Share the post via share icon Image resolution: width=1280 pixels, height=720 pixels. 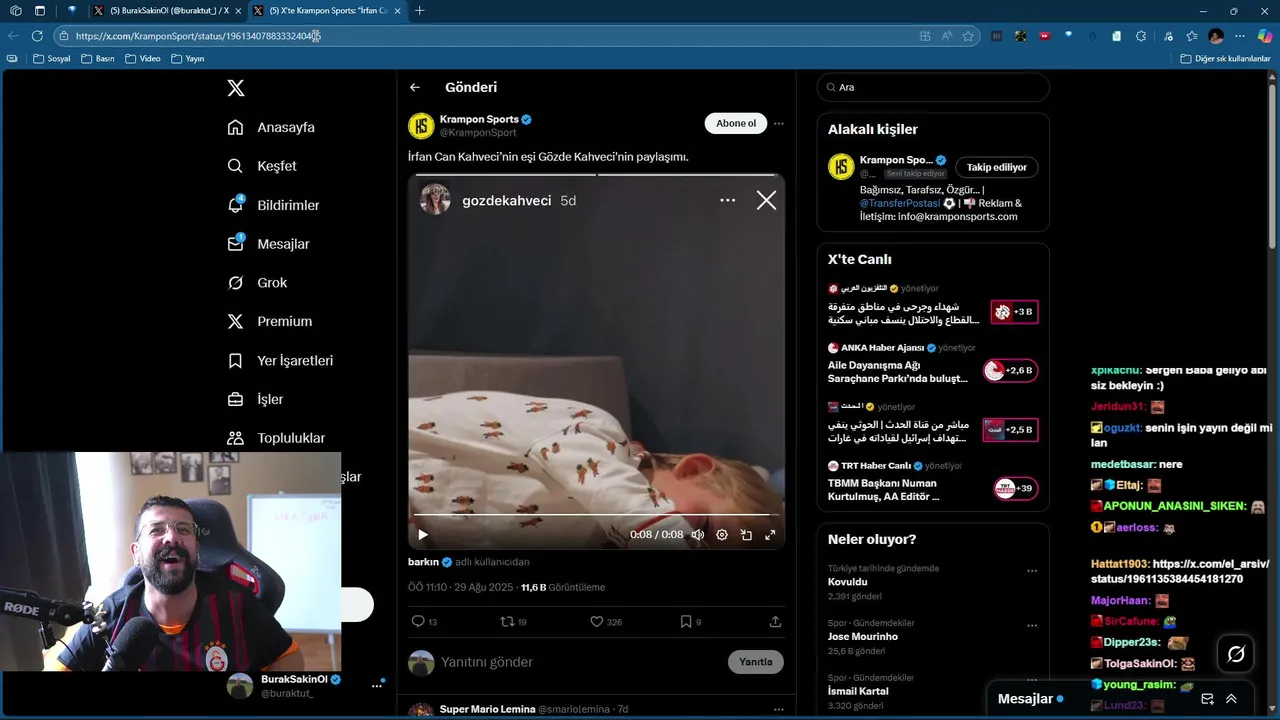[x=775, y=621]
